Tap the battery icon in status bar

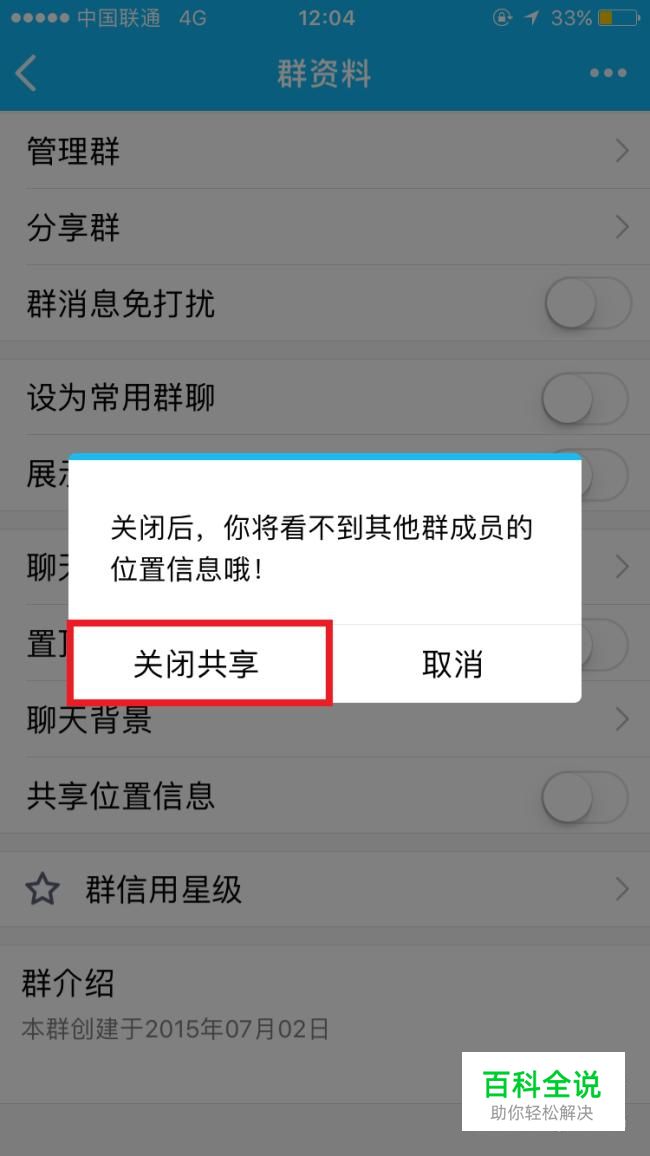point(618,18)
